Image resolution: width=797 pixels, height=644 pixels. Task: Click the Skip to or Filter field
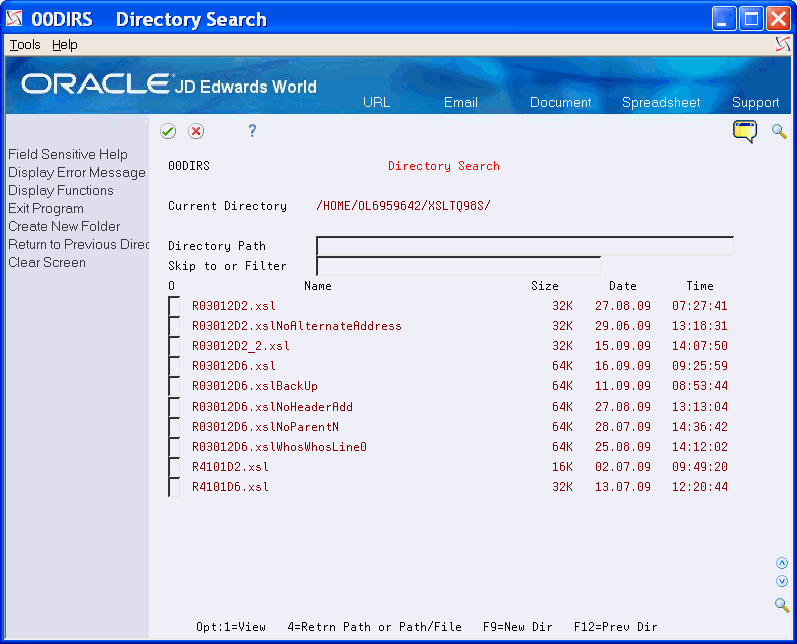coord(458,266)
